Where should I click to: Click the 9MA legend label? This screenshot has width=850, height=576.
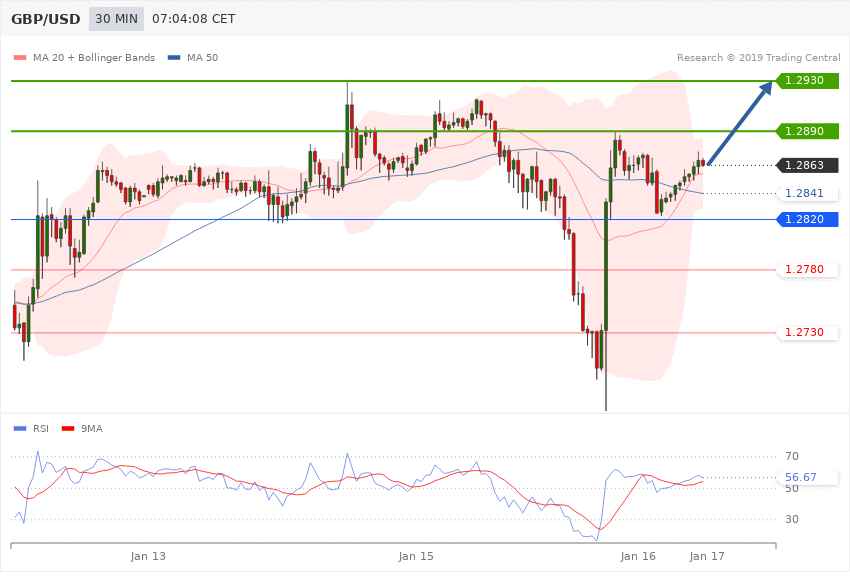[x=92, y=429]
